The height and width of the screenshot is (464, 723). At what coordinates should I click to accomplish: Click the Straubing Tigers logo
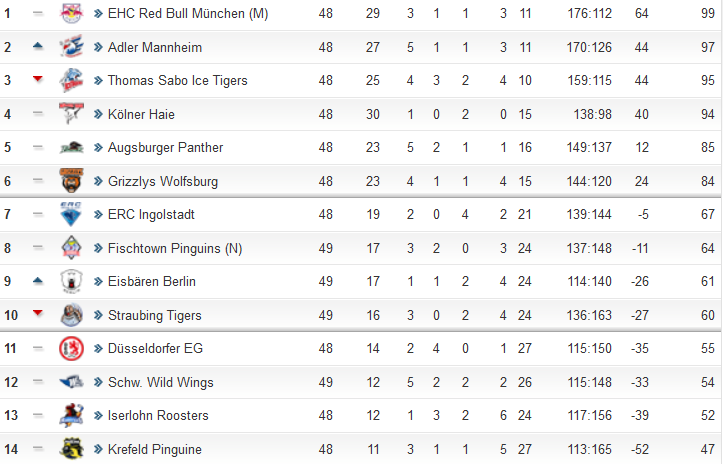[71, 315]
